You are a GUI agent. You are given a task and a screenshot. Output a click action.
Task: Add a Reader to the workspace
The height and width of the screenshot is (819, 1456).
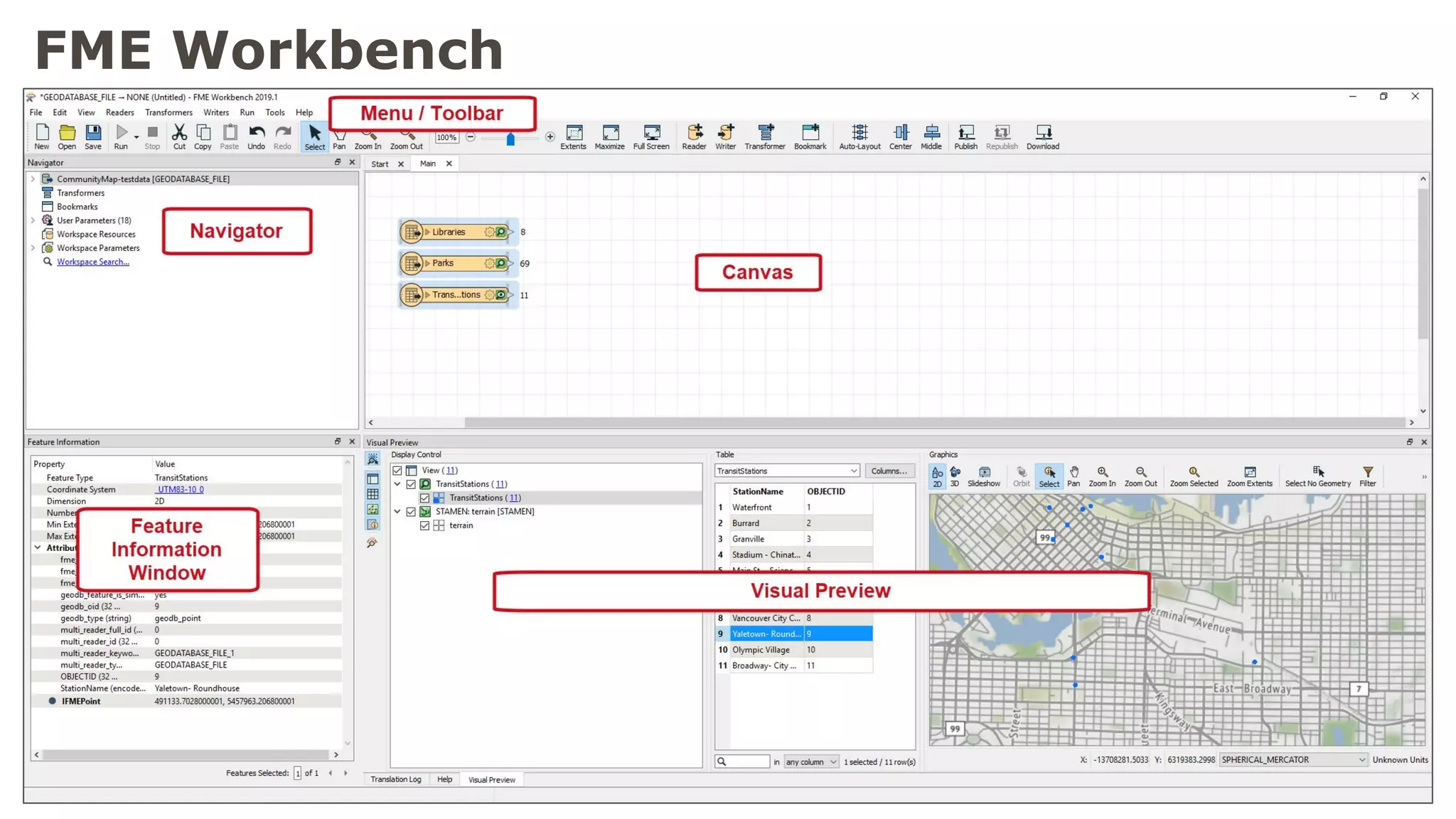tap(694, 136)
